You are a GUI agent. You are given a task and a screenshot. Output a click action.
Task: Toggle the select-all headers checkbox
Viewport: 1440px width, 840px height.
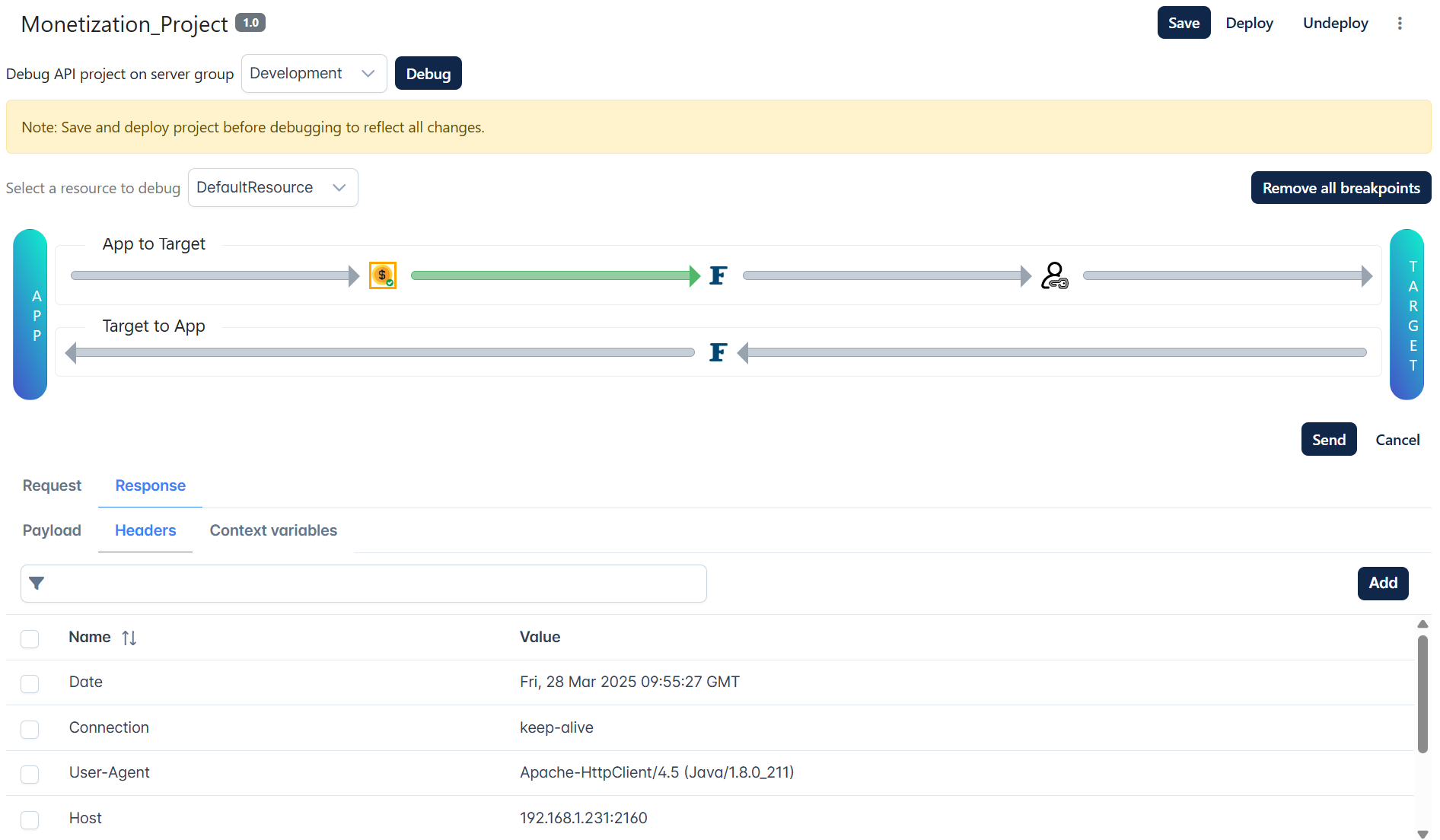click(30, 638)
